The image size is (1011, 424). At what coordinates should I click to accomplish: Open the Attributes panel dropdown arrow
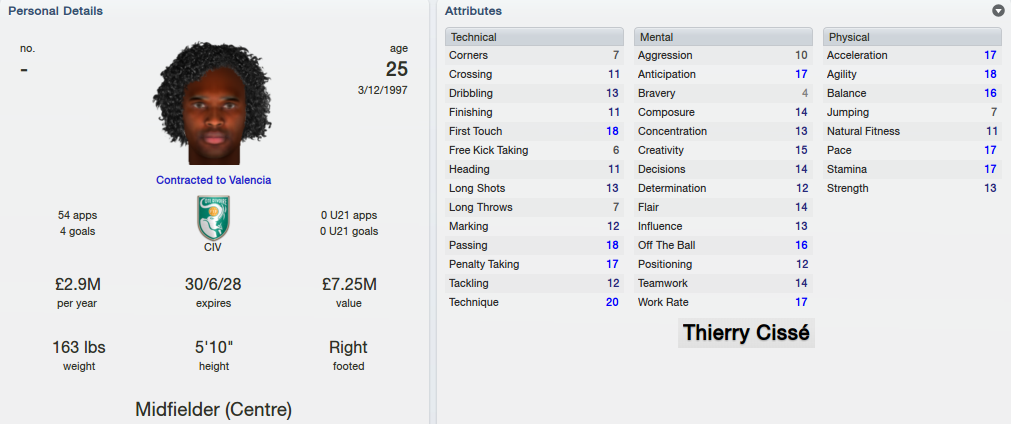[998, 11]
